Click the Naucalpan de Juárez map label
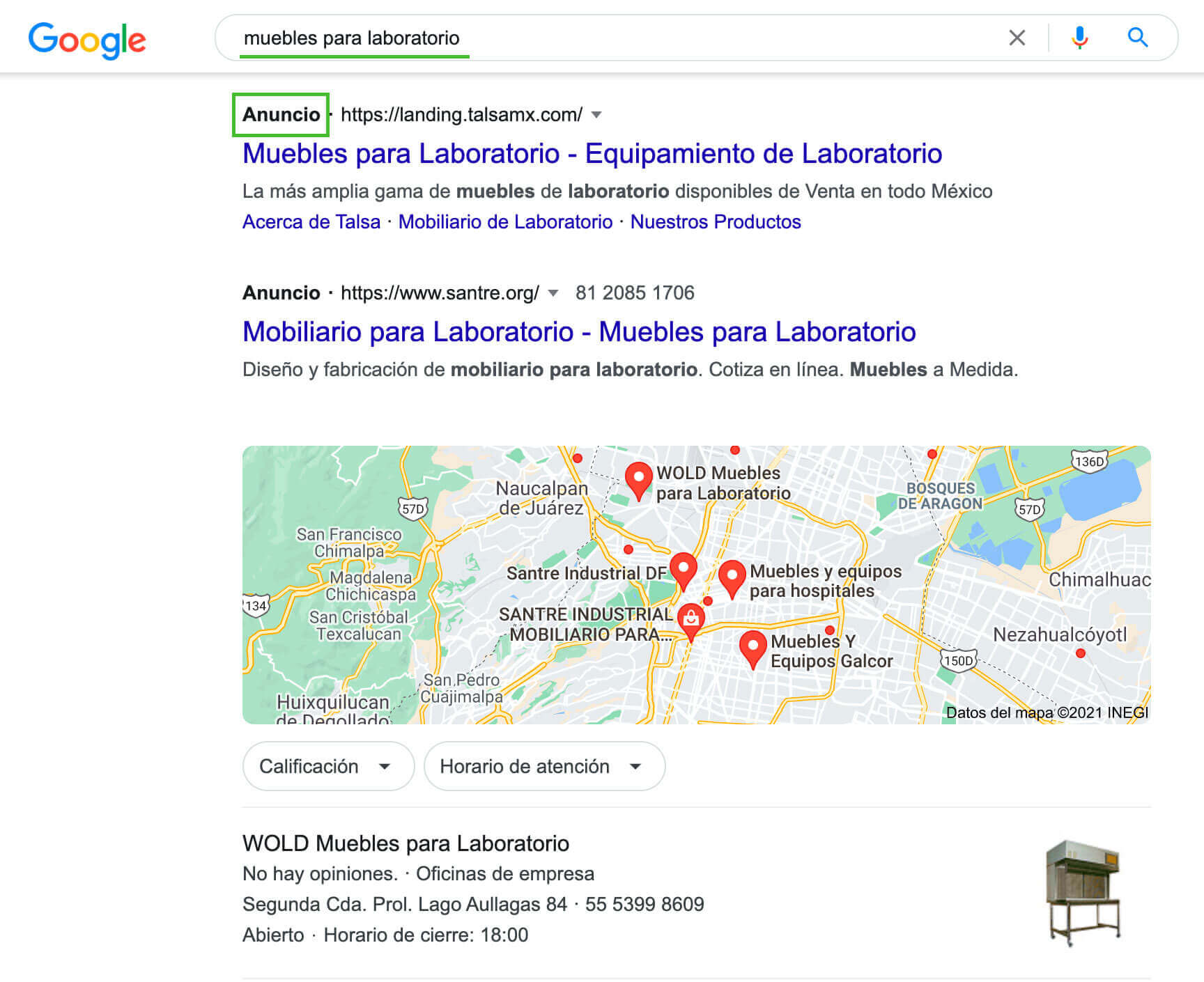The image size is (1204, 982). click(x=541, y=498)
